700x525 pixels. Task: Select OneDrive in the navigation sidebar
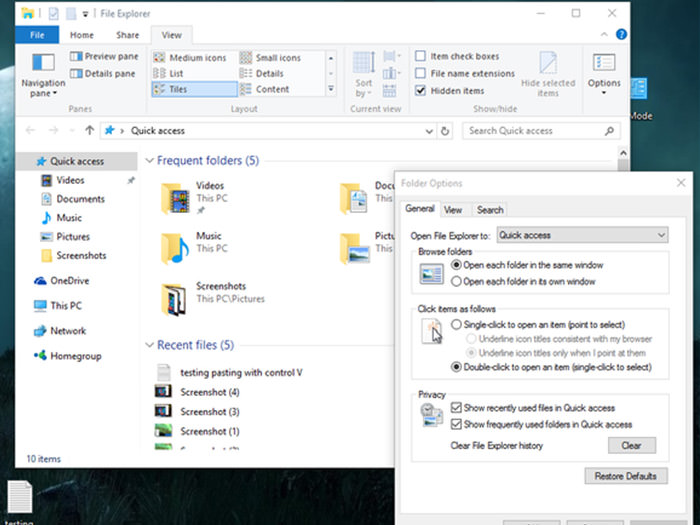point(70,281)
